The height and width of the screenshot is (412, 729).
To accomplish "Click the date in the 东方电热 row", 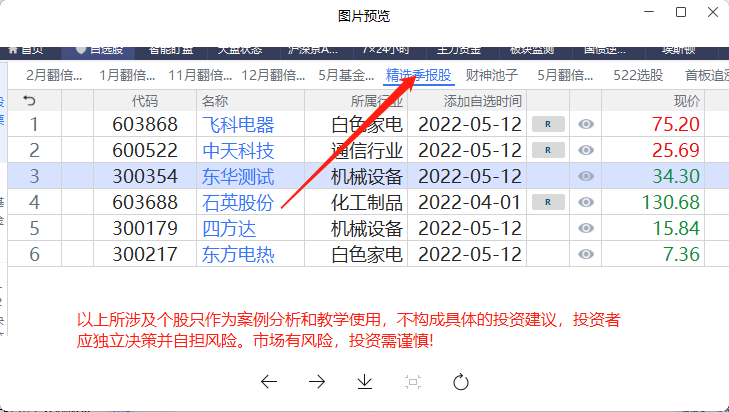I will click(470, 255).
